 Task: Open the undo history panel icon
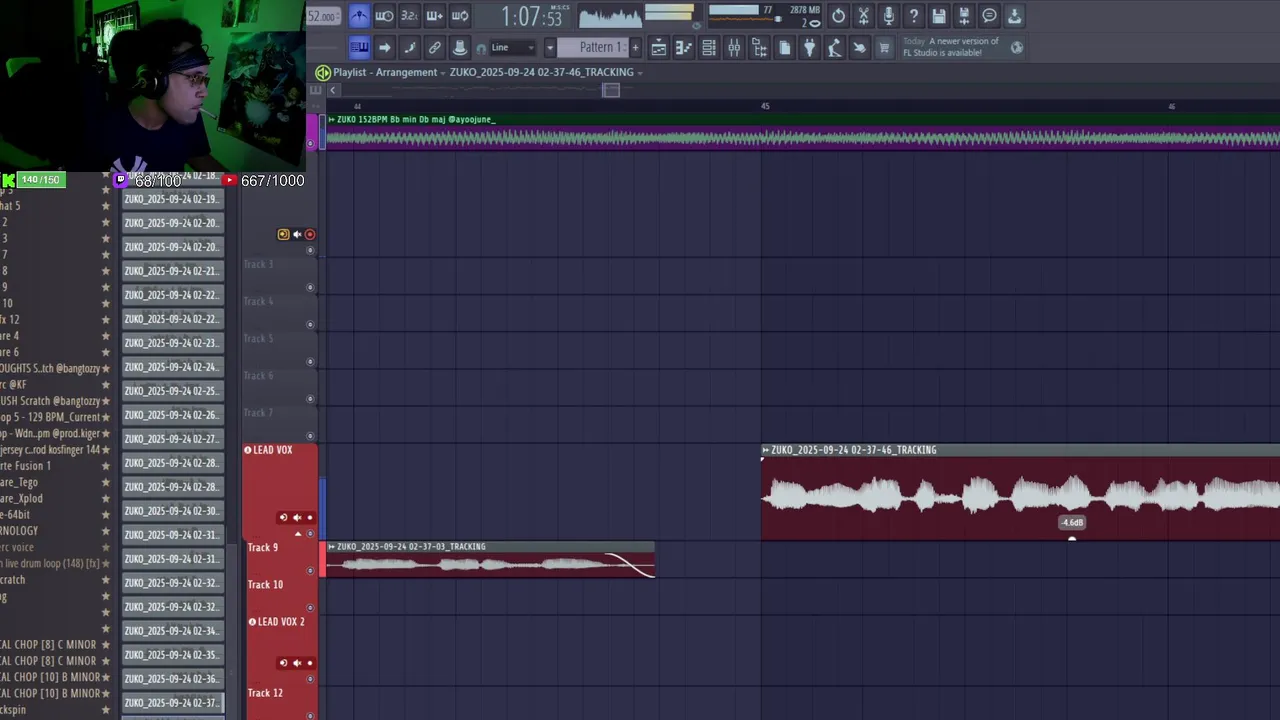point(838,16)
